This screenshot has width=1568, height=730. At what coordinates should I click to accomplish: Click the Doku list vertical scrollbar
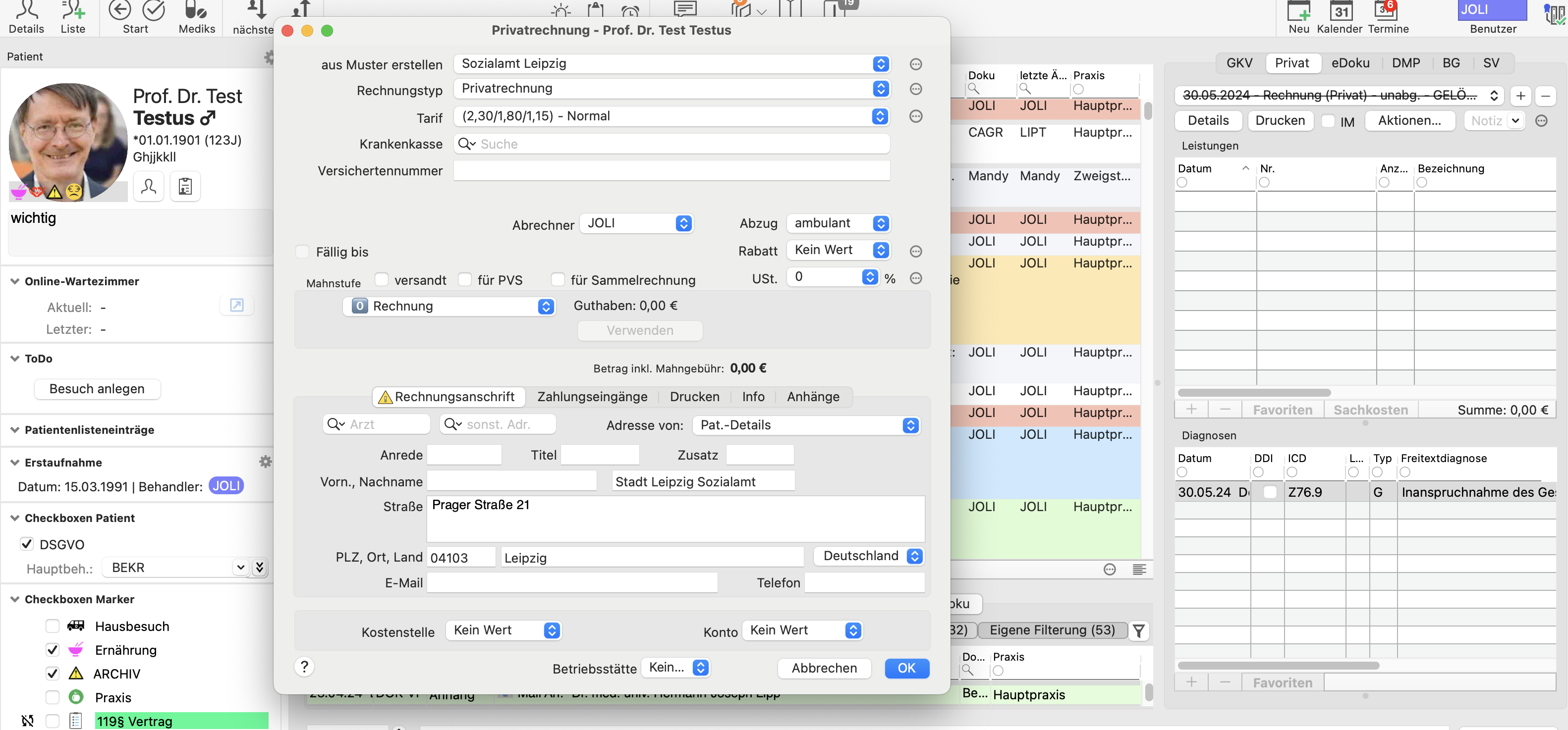coord(1147,111)
